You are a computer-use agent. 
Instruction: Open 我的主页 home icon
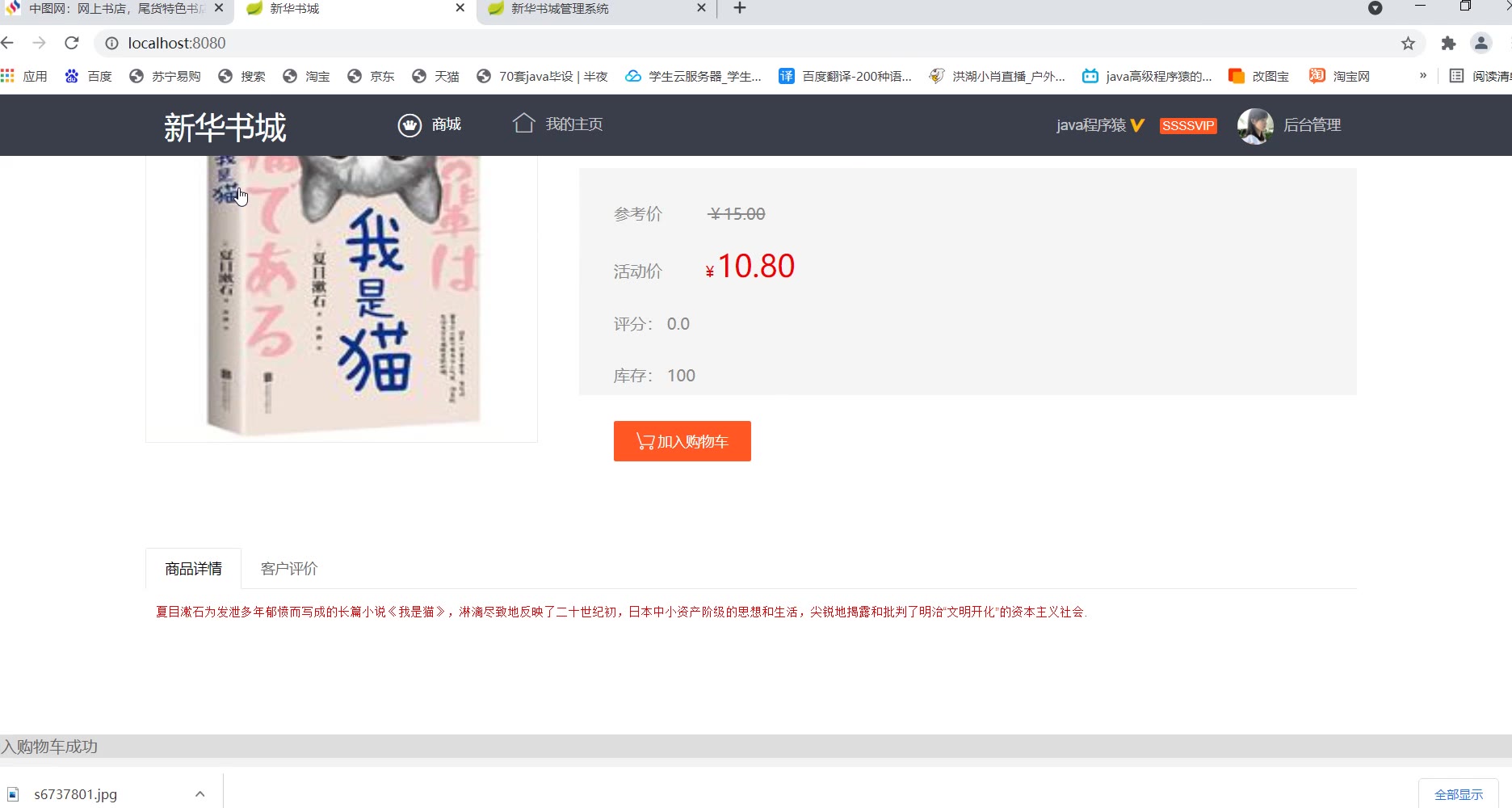point(523,124)
